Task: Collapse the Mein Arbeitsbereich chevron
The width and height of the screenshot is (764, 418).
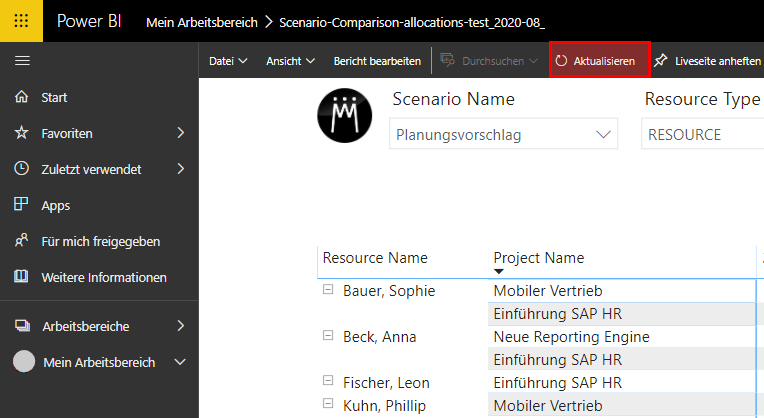Action: click(180, 362)
